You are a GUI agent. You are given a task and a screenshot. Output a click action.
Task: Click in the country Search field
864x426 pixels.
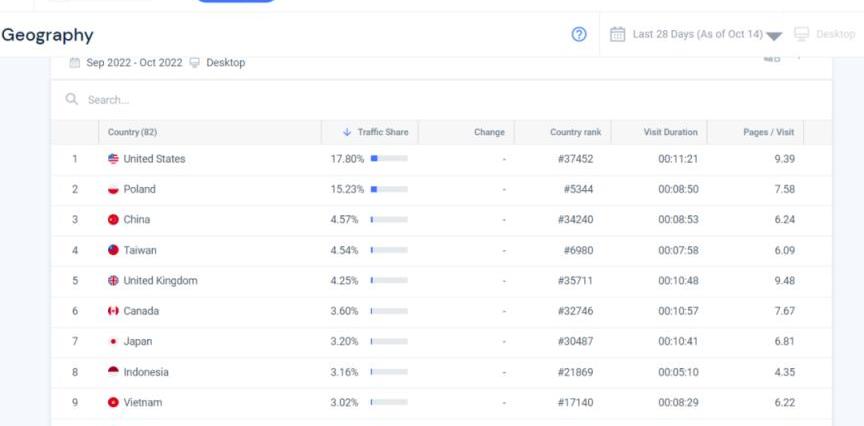tap(300, 100)
